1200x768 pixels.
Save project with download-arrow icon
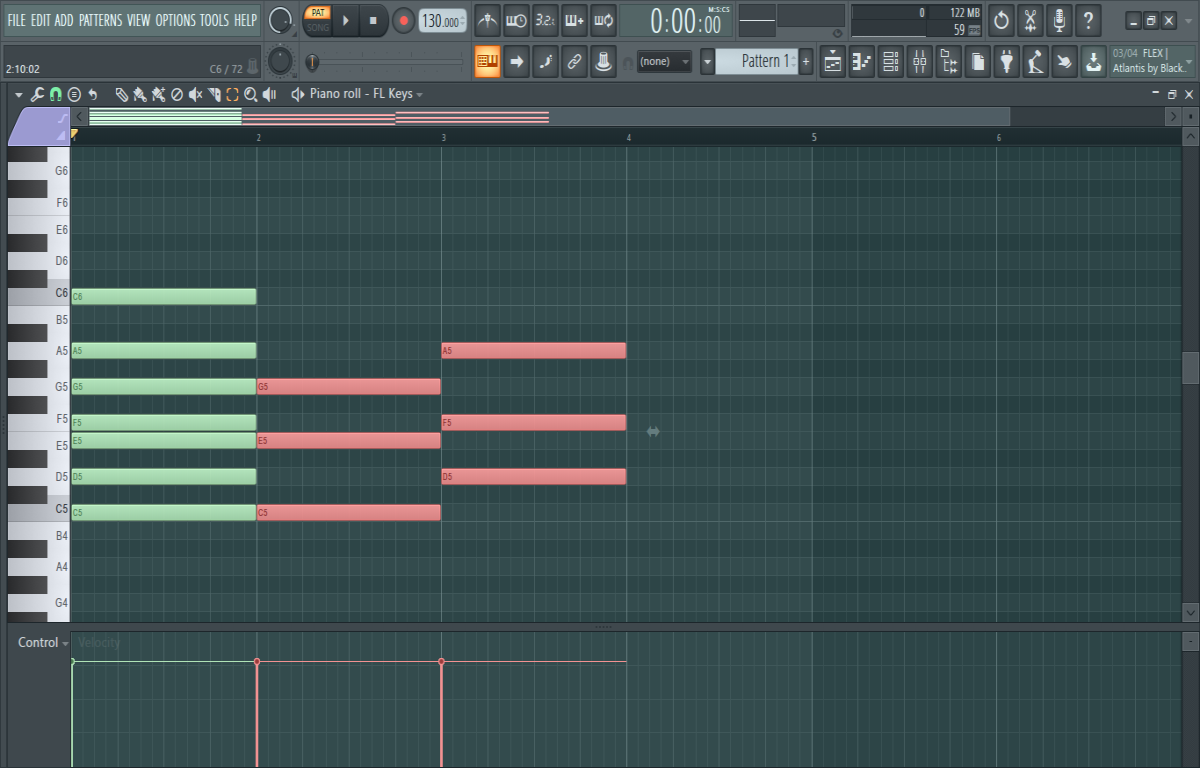tap(1094, 61)
